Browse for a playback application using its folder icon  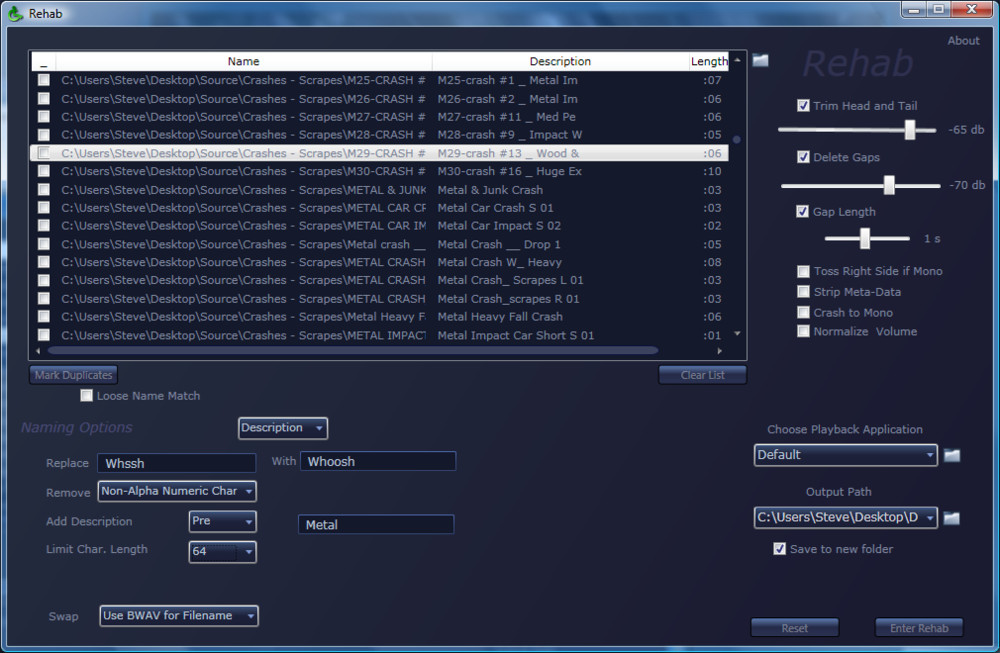pyautogui.click(x=952, y=455)
